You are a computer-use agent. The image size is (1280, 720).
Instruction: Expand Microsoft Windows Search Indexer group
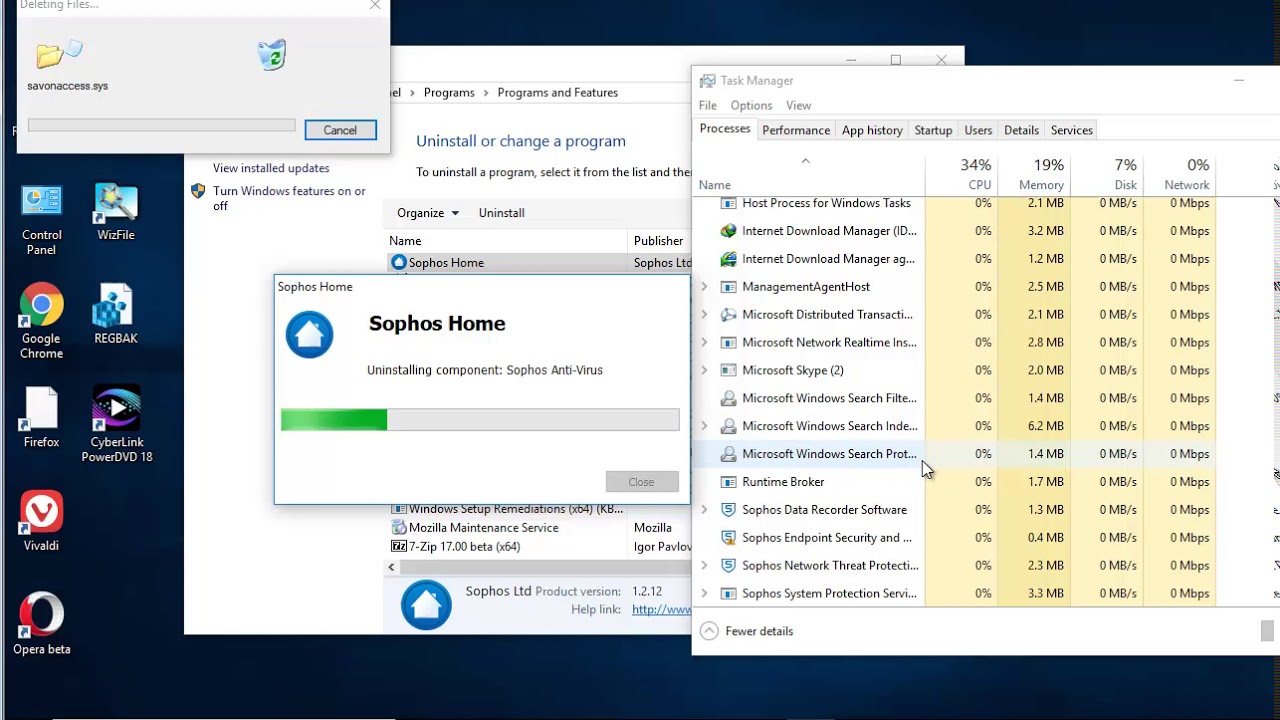pos(704,426)
